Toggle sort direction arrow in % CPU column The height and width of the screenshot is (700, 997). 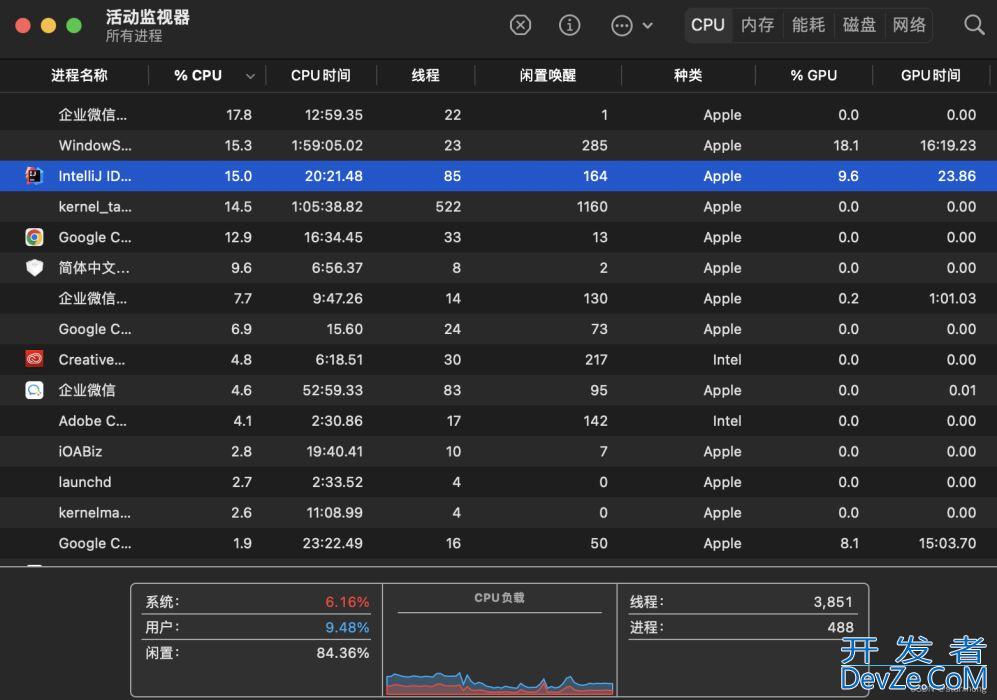click(251, 76)
